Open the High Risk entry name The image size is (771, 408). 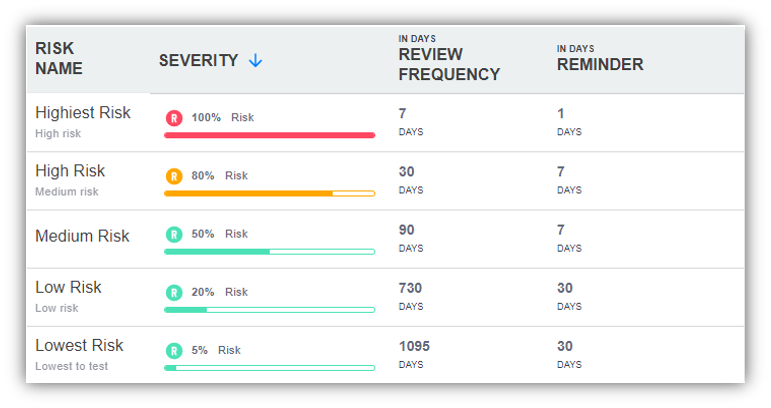[70, 171]
